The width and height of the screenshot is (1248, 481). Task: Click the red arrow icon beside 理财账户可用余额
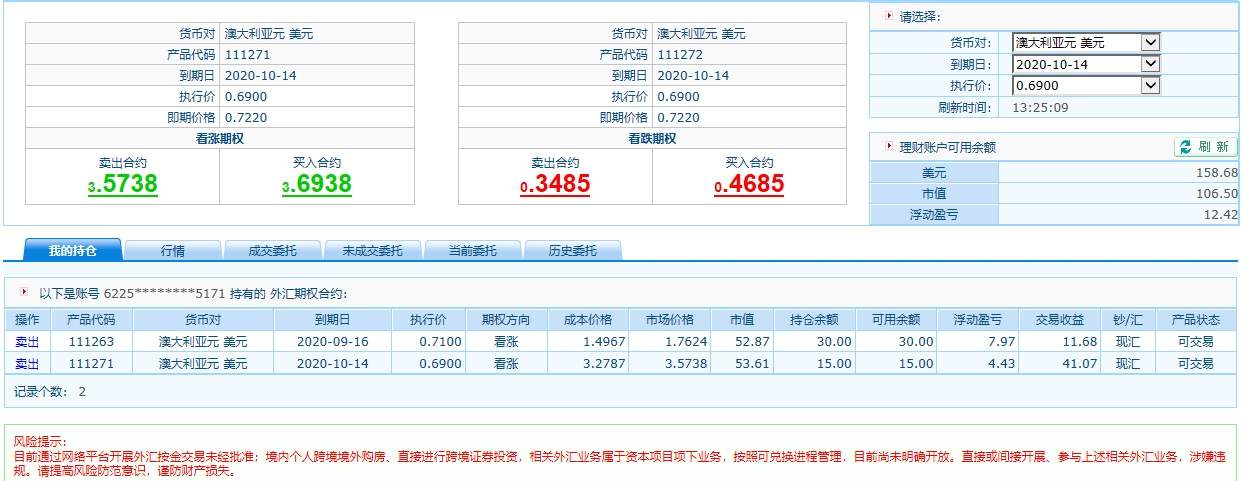tap(889, 147)
